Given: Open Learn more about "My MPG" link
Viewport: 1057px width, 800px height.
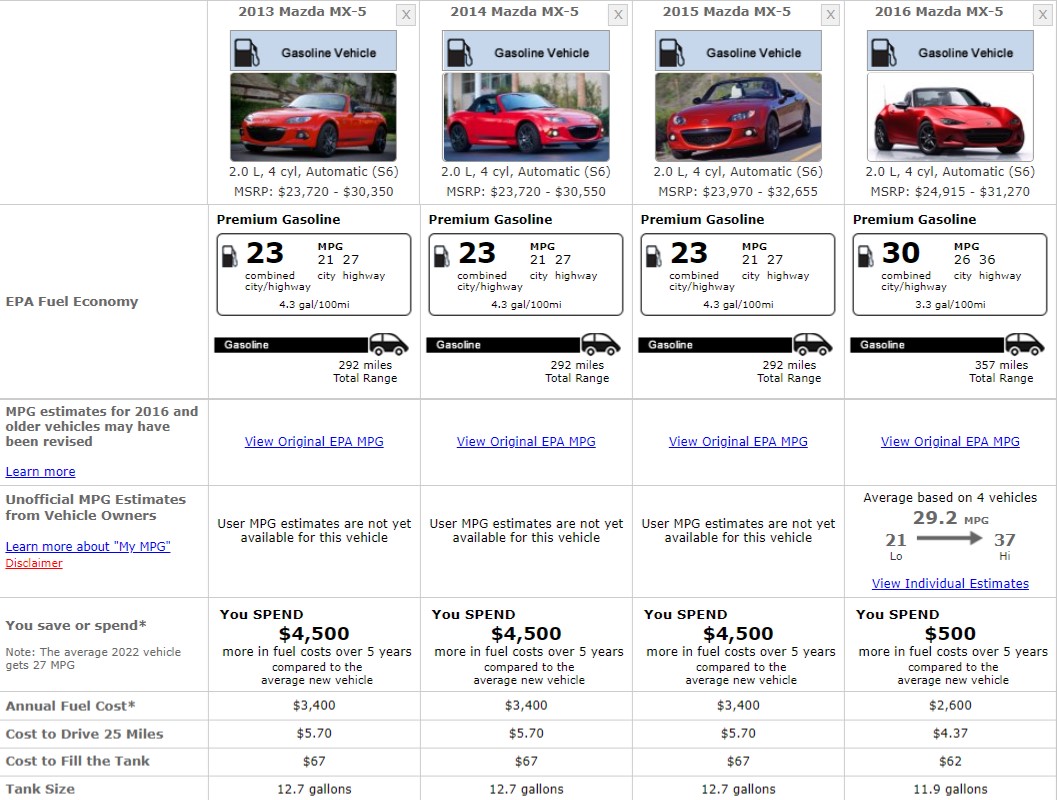Looking at the screenshot, I should click(88, 547).
